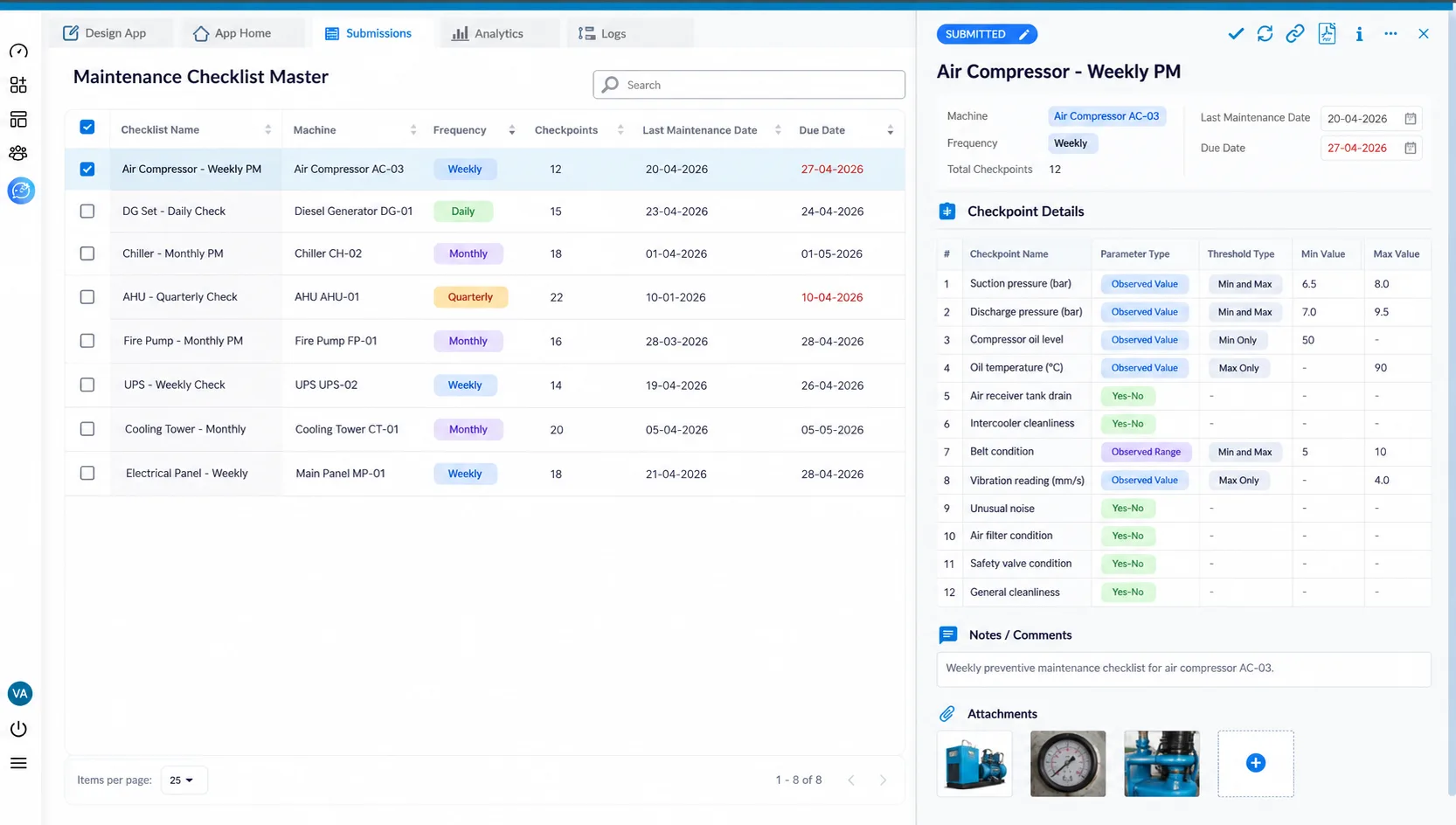Close the checklist detail panel
This screenshot has height=825, width=1456.
click(x=1424, y=34)
